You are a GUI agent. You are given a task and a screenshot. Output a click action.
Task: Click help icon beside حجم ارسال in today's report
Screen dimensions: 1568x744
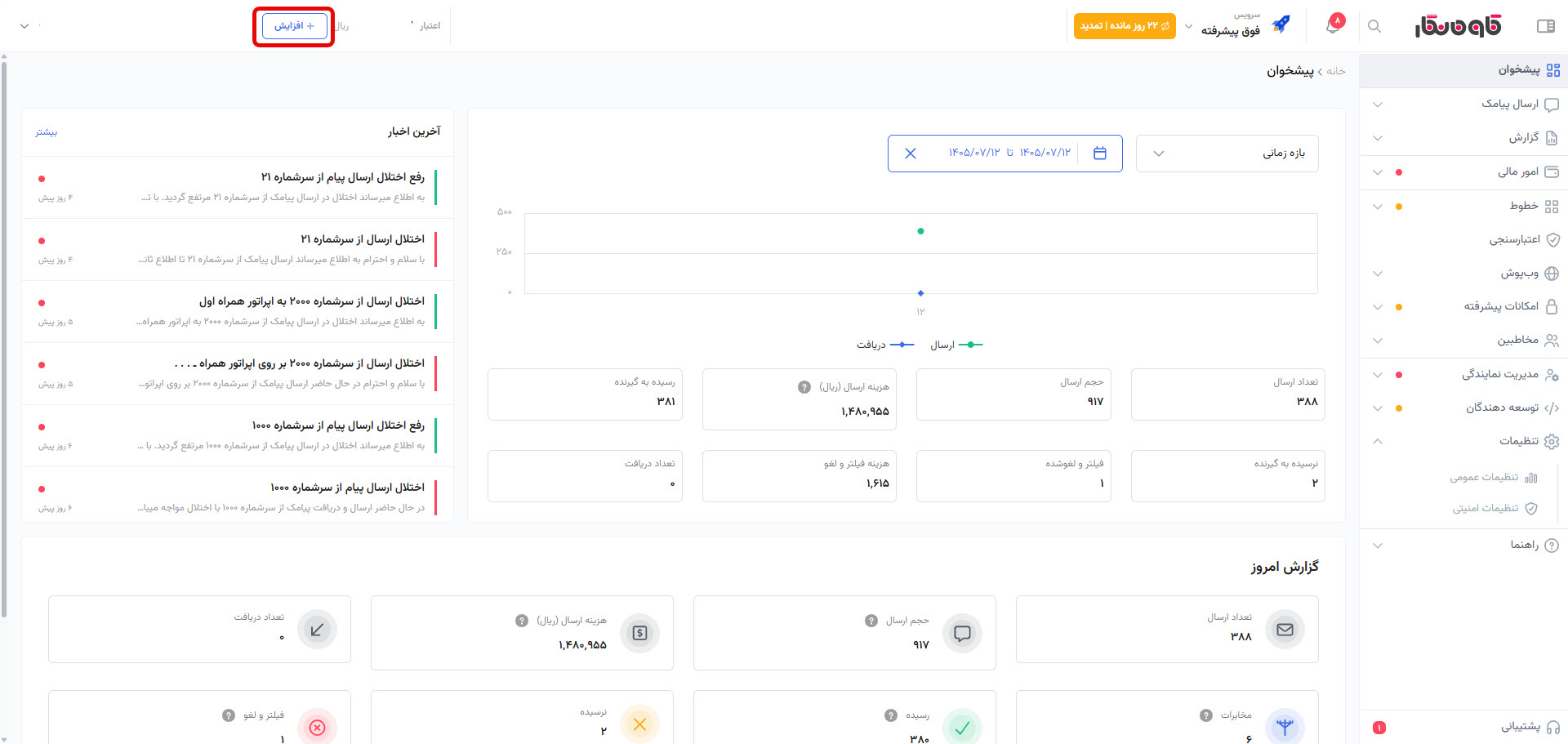(871, 621)
